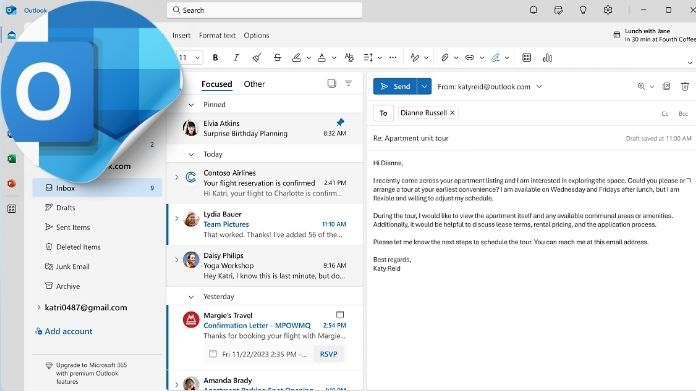Screen dimensions: 696x391
Task: Open the My Day calendar note icon
Action: [558, 10]
